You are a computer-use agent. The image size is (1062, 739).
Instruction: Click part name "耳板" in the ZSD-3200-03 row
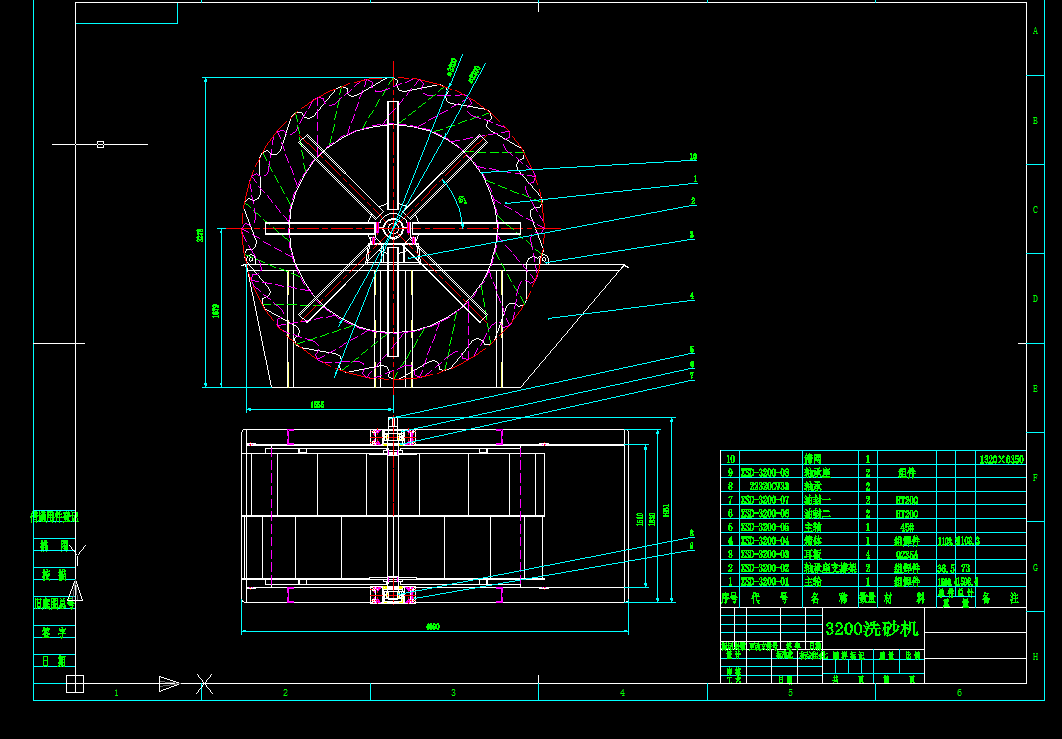813,555
